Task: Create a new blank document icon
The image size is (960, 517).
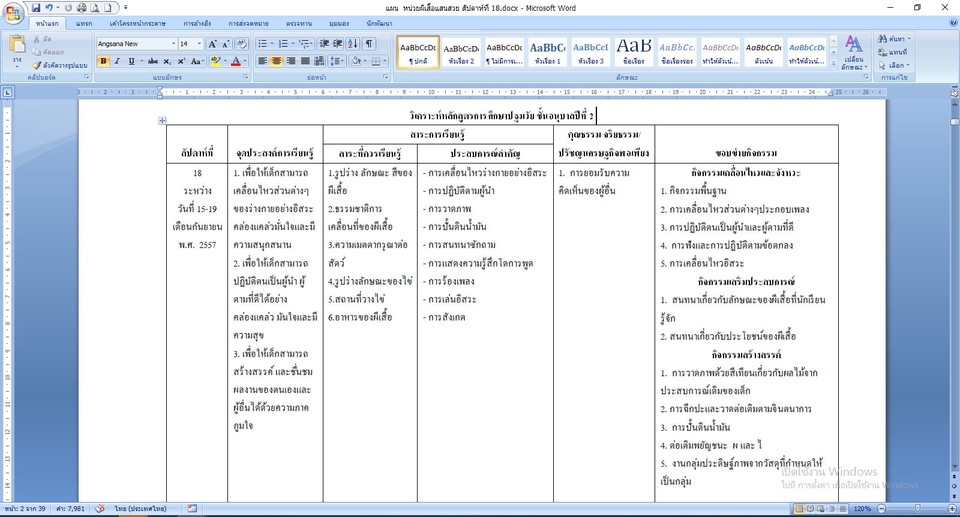Action: [107, 8]
